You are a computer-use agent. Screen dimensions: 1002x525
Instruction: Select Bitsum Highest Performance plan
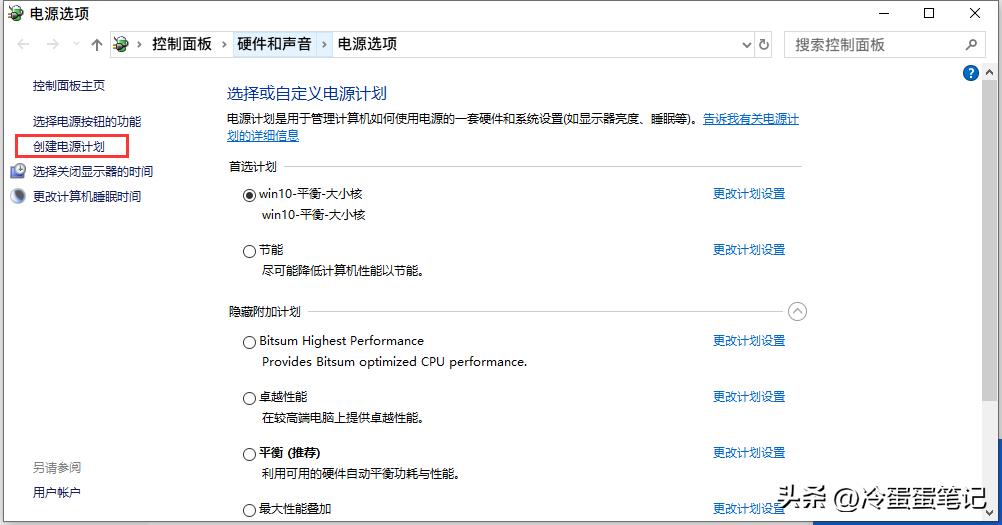pos(249,342)
